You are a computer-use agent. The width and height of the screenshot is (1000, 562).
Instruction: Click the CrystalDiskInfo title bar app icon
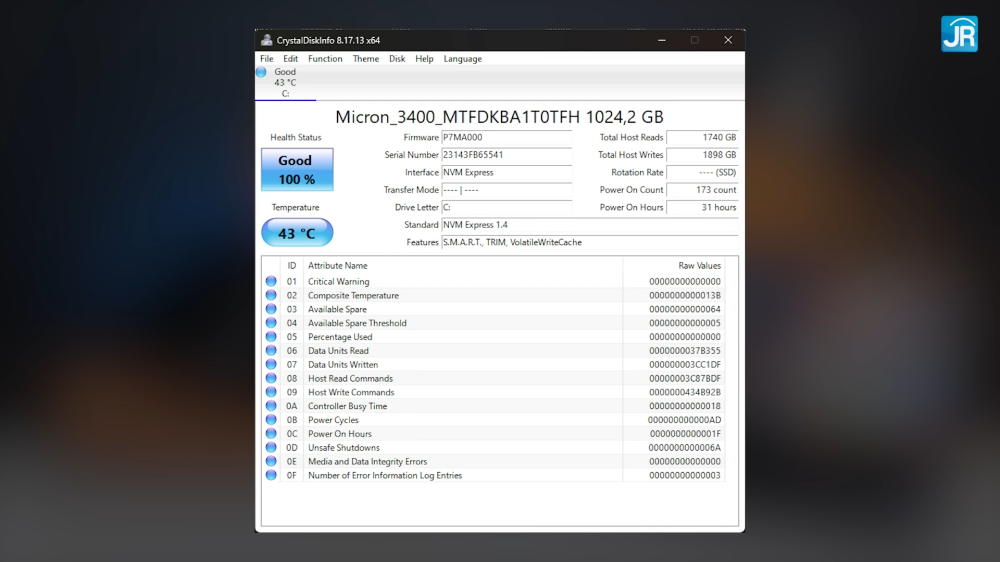(267, 40)
